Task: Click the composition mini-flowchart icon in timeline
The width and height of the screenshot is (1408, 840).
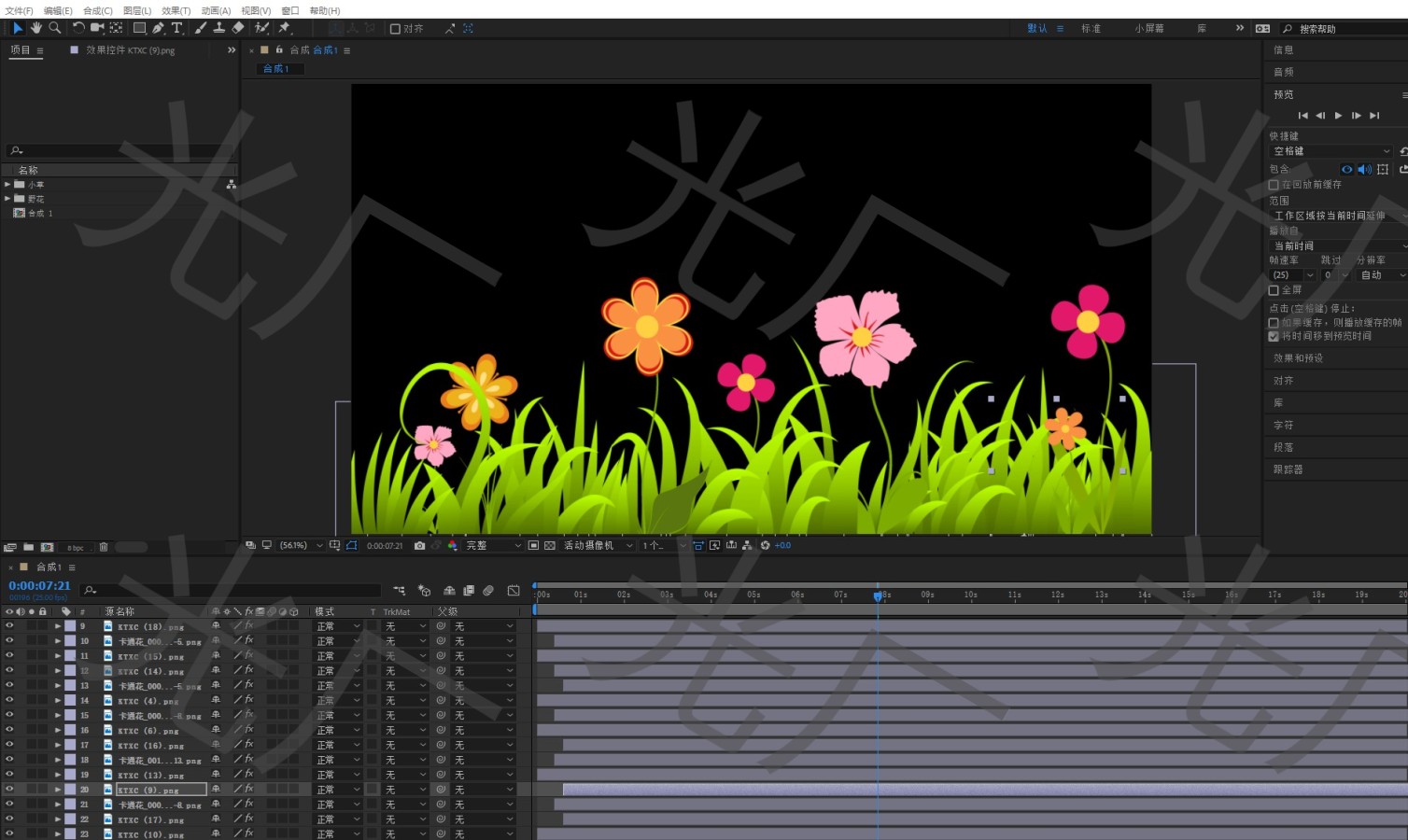Action: [x=400, y=590]
